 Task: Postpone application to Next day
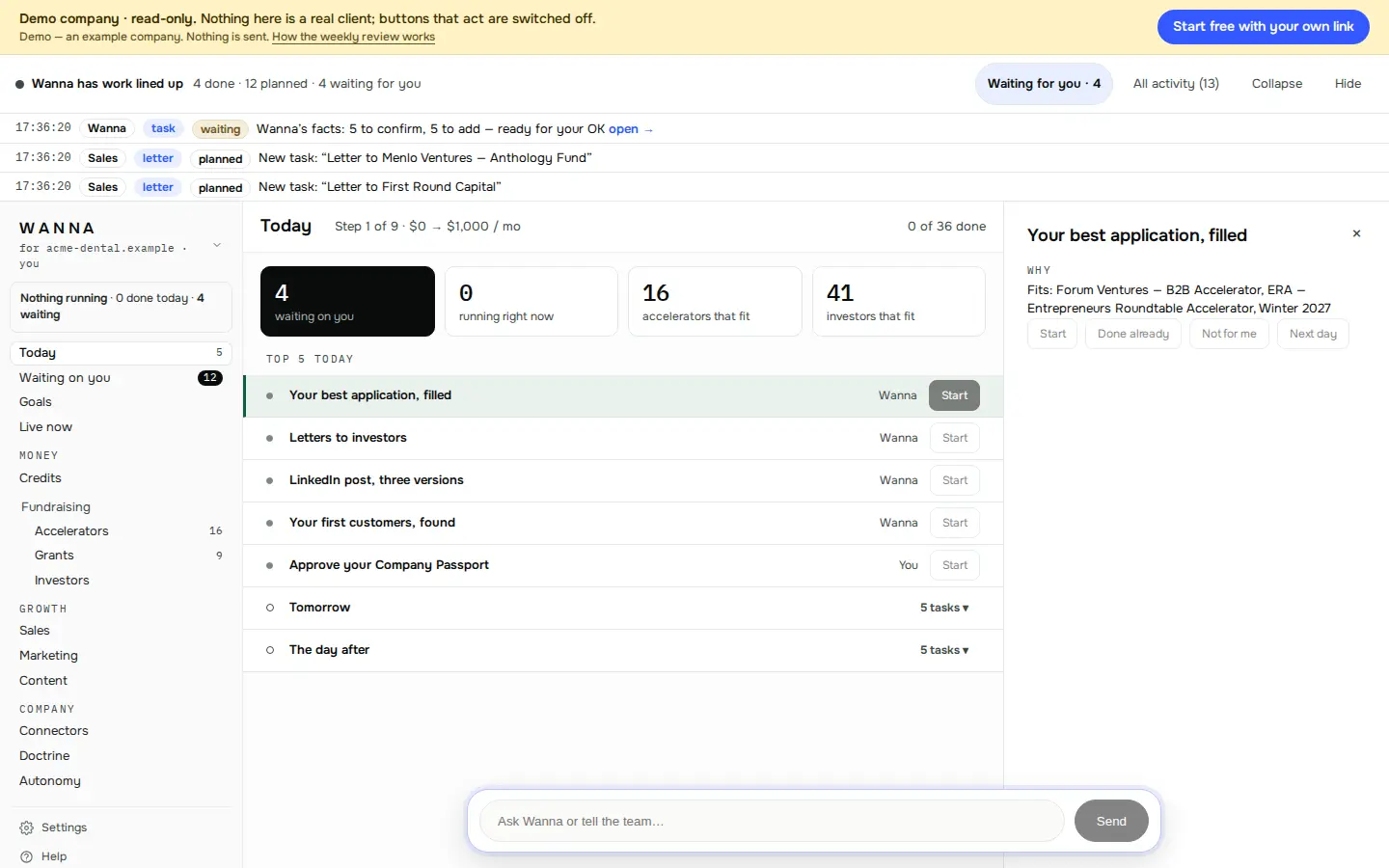tap(1313, 334)
